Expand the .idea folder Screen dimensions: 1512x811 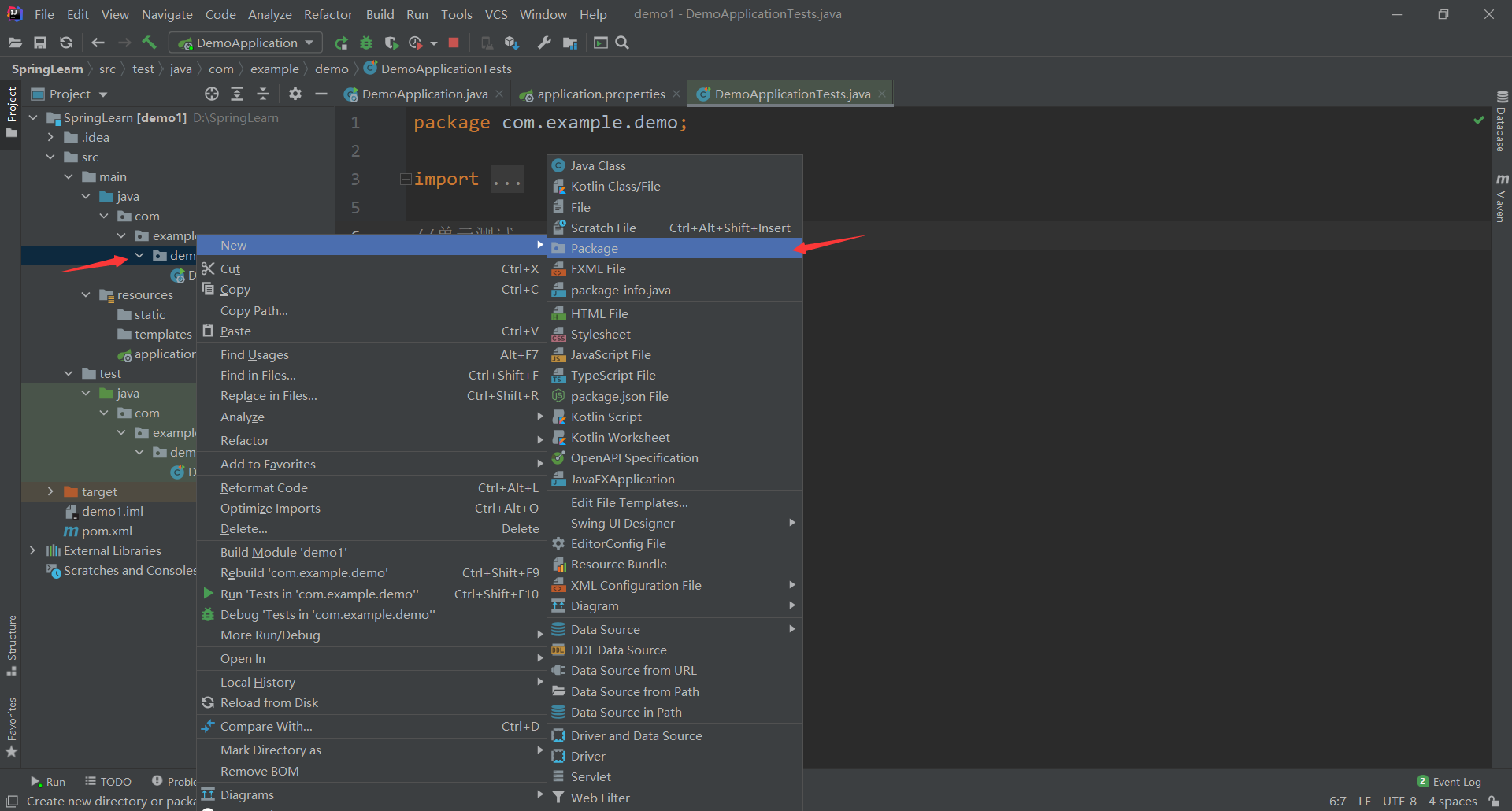(x=50, y=137)
